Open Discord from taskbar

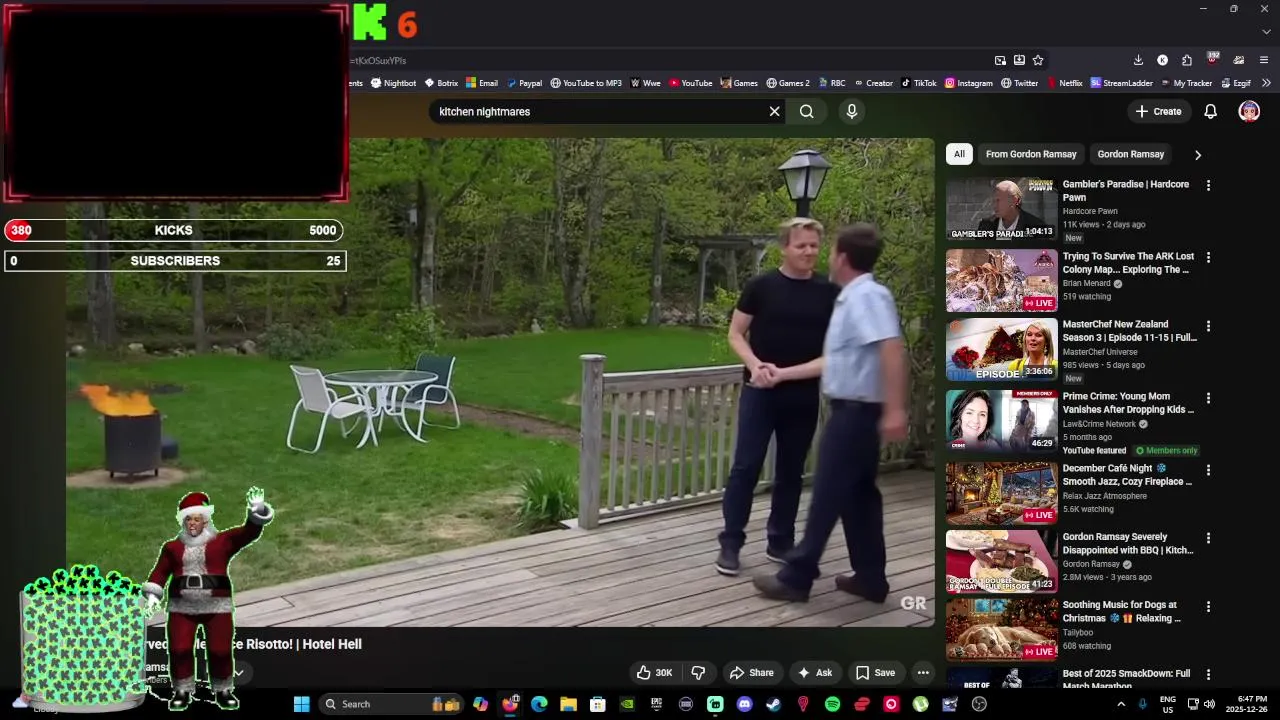click(x=744, y=704)
